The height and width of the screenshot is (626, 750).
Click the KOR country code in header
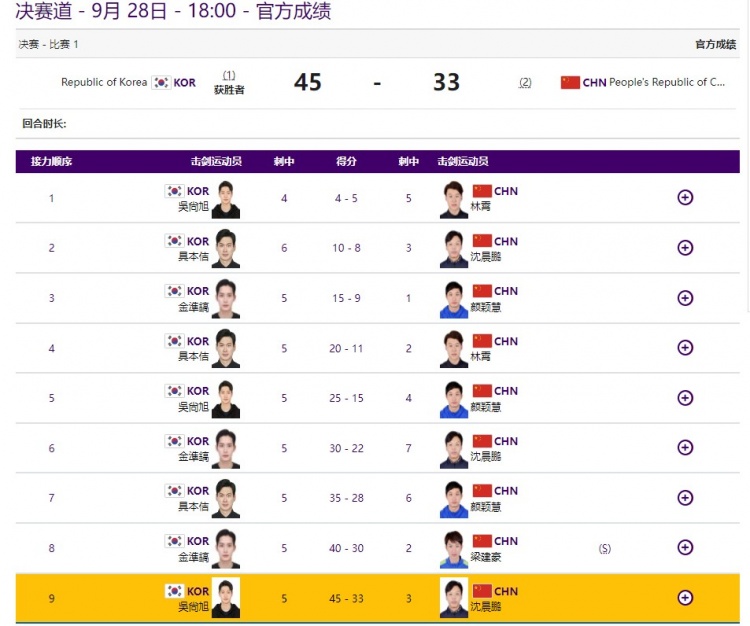tap(185, 83)
